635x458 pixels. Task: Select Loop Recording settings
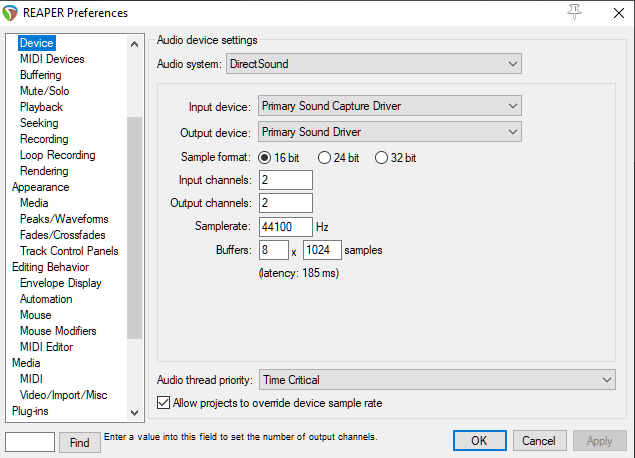tap(58, 155)
